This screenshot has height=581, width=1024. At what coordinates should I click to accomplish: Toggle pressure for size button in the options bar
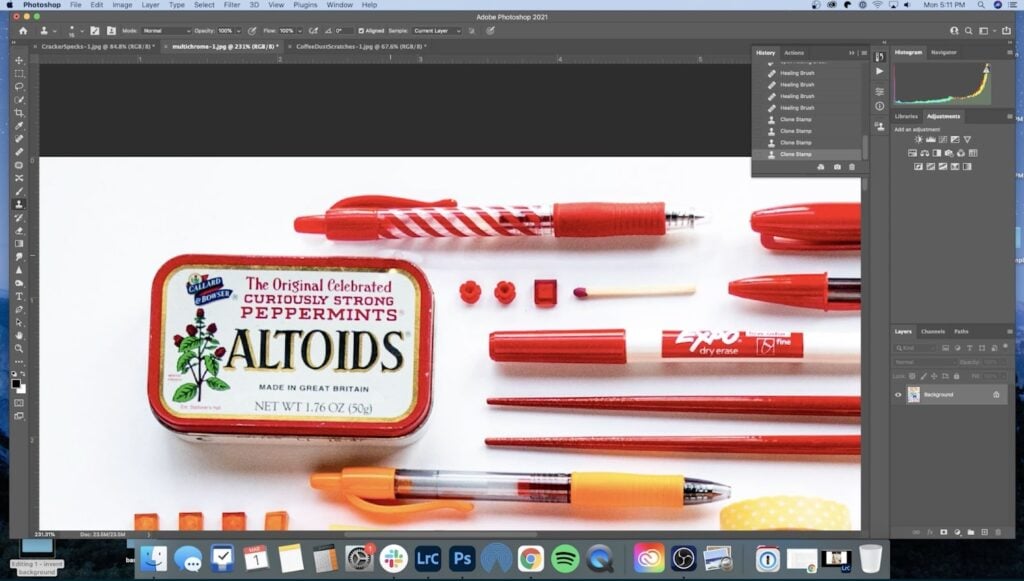point(490,31)
